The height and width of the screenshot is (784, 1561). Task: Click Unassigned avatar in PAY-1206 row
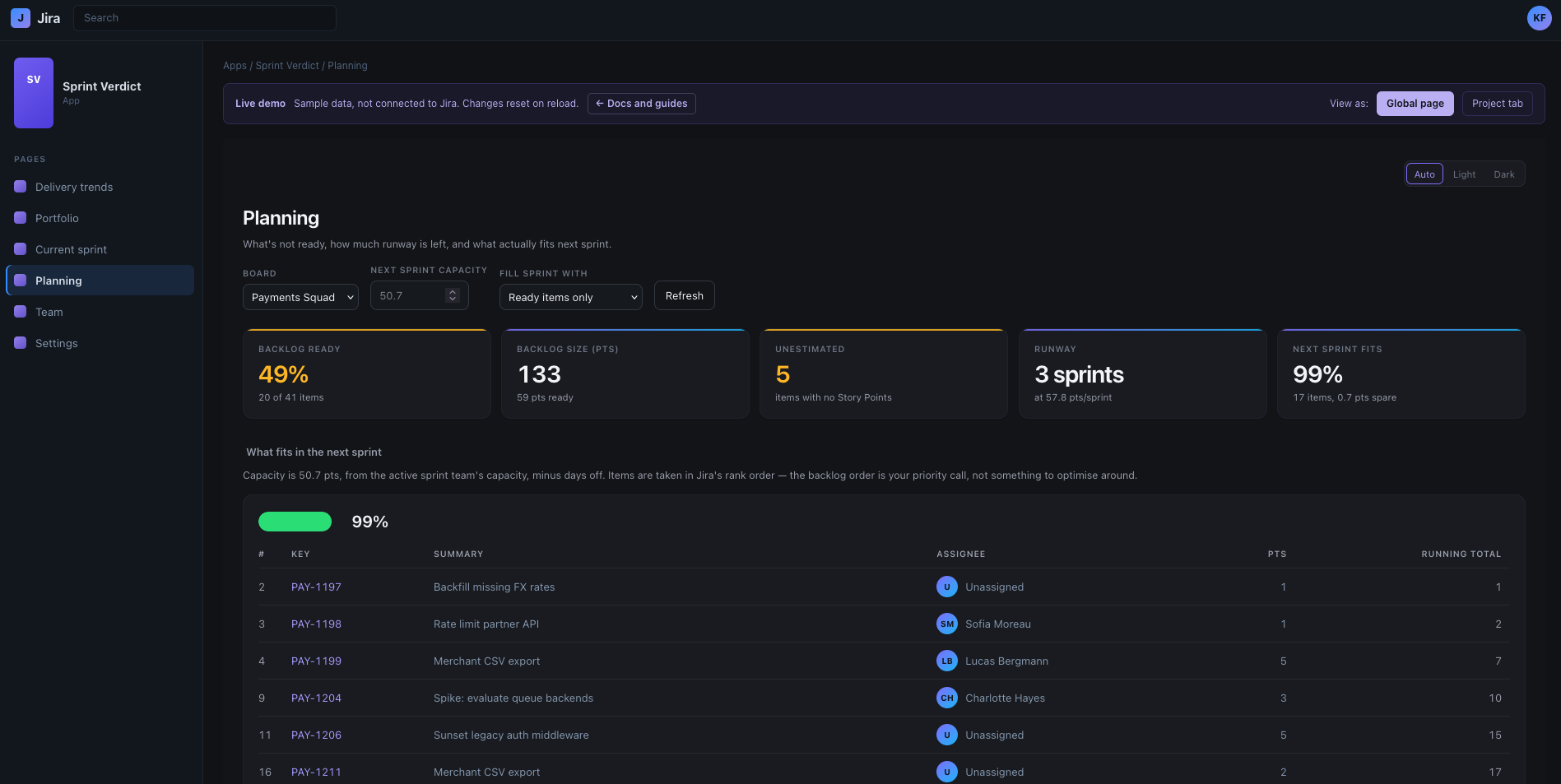tap(947, 735)
